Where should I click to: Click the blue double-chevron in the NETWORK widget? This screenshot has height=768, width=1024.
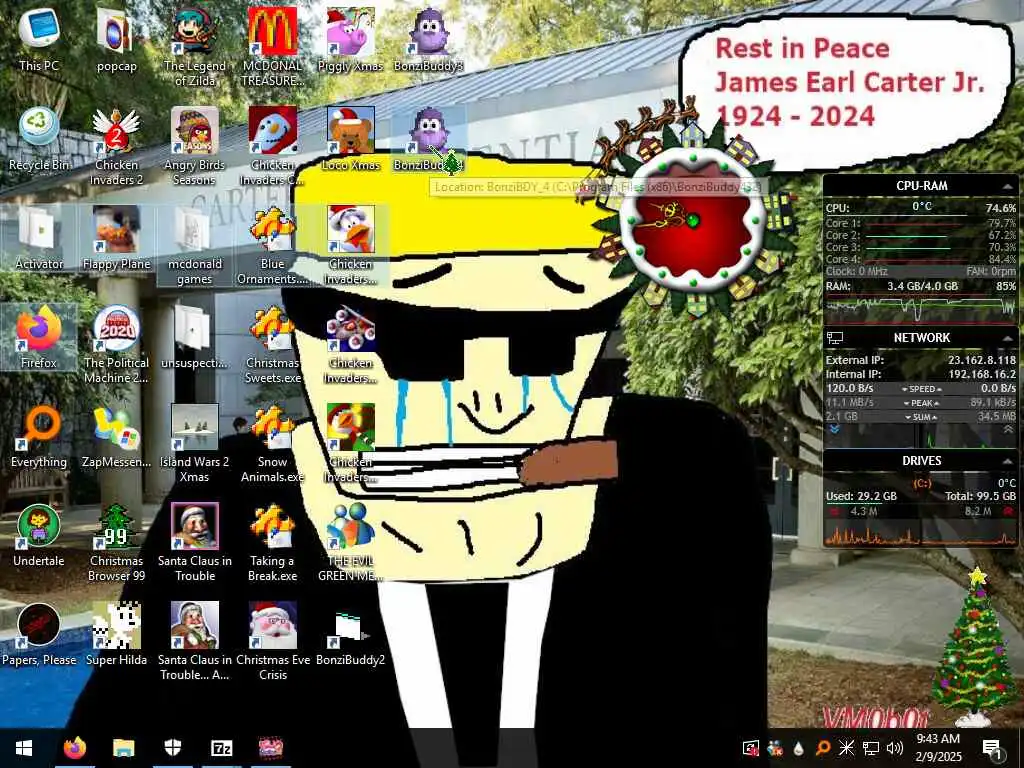click(833, 429)
